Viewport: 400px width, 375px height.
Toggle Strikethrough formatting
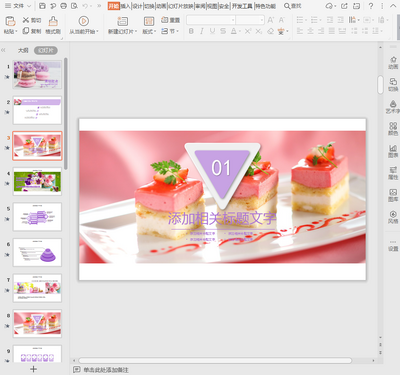(x=223, y=31)
